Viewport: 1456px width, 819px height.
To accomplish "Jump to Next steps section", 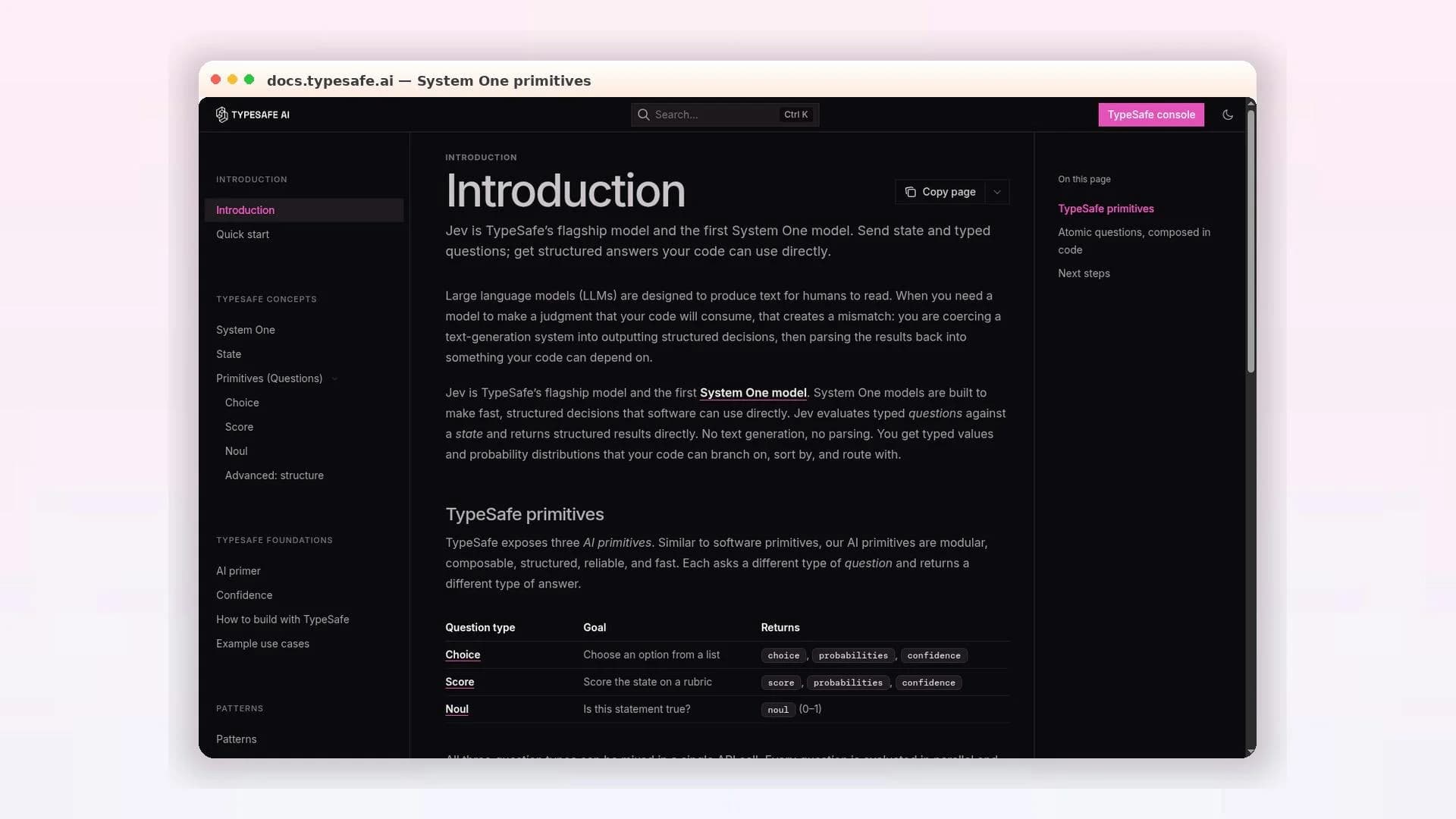I will click(x=1084, y=273).
